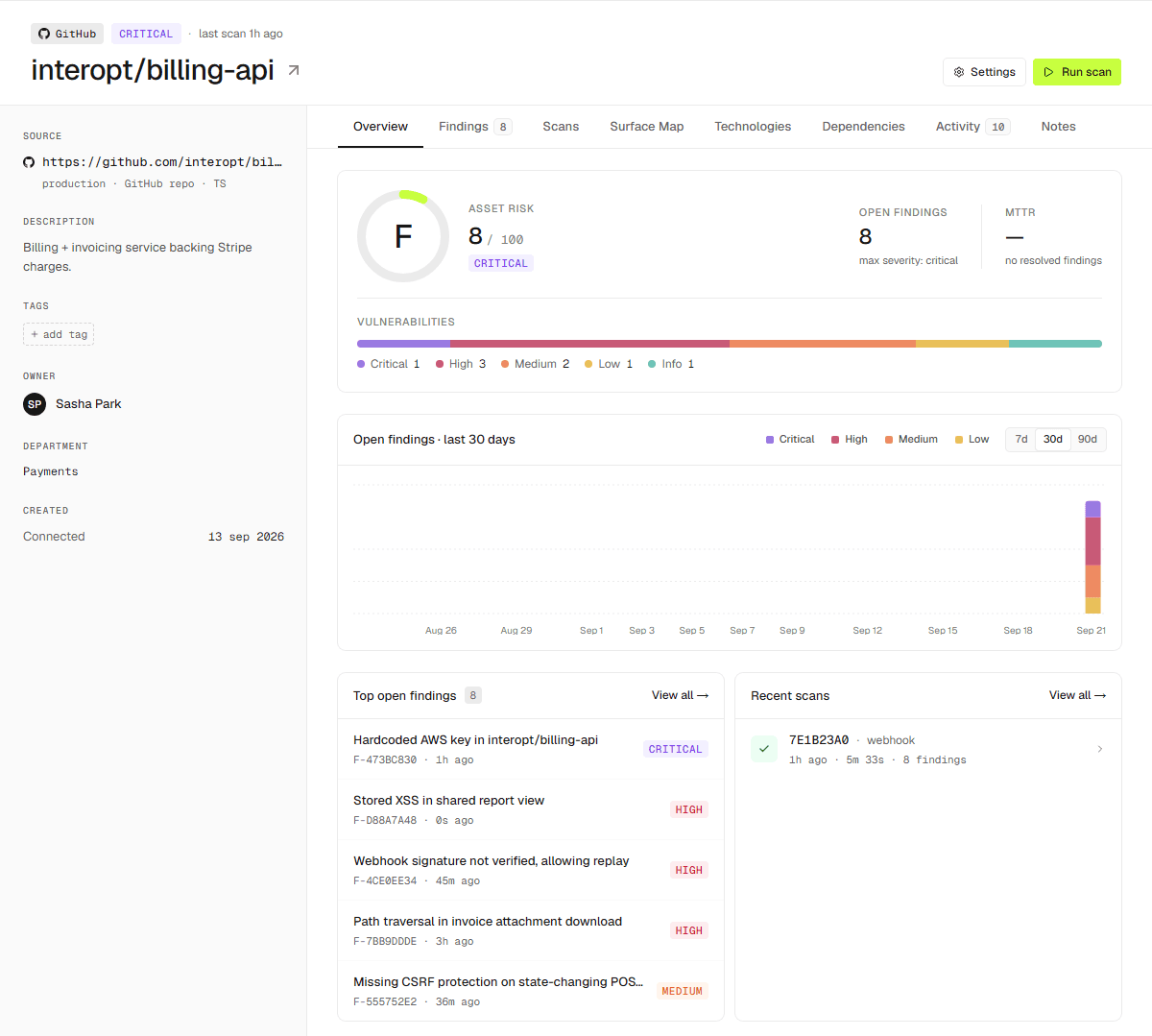The width and height of the screenshot is (1152, 1036).
Task: Click the F grade risk gauge
Action: click(403, 236)
